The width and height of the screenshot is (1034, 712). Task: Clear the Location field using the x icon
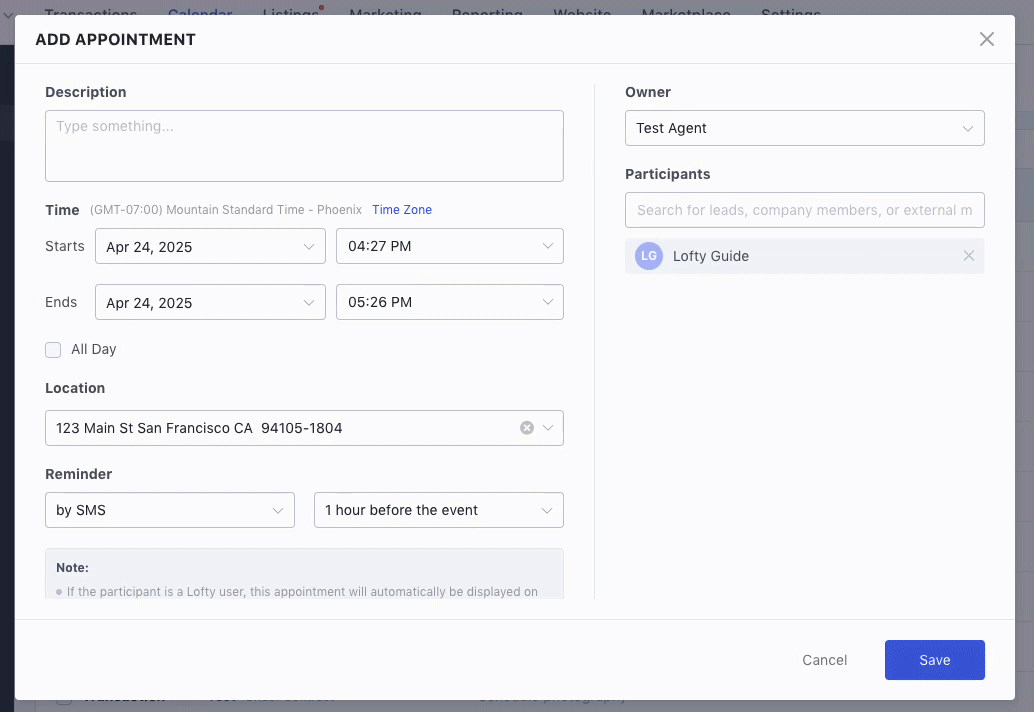tap(526, 427)
